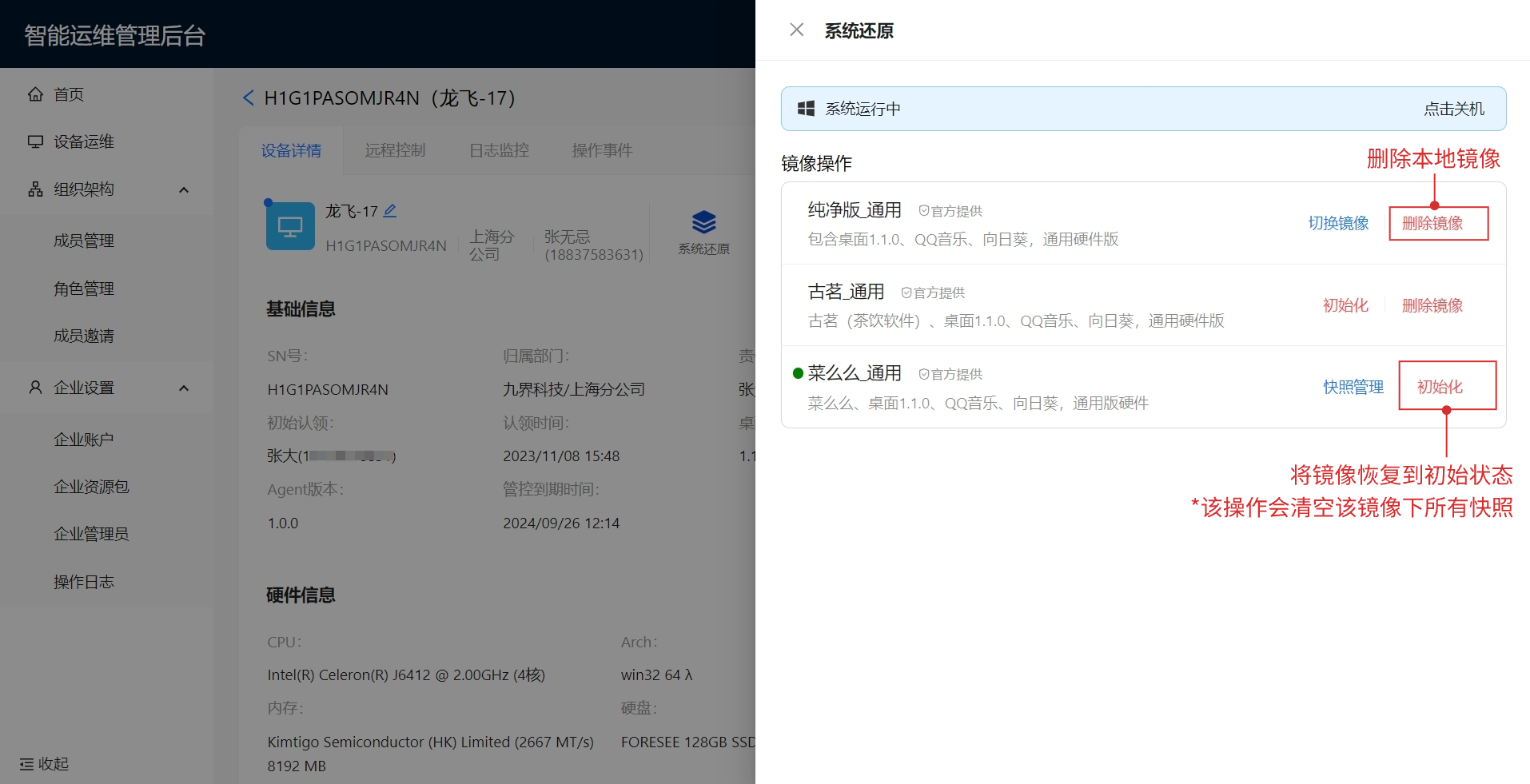Click the 管控到期时间 value 2024/09/26 12:14

pyautogui.click(x=561, y=523)
